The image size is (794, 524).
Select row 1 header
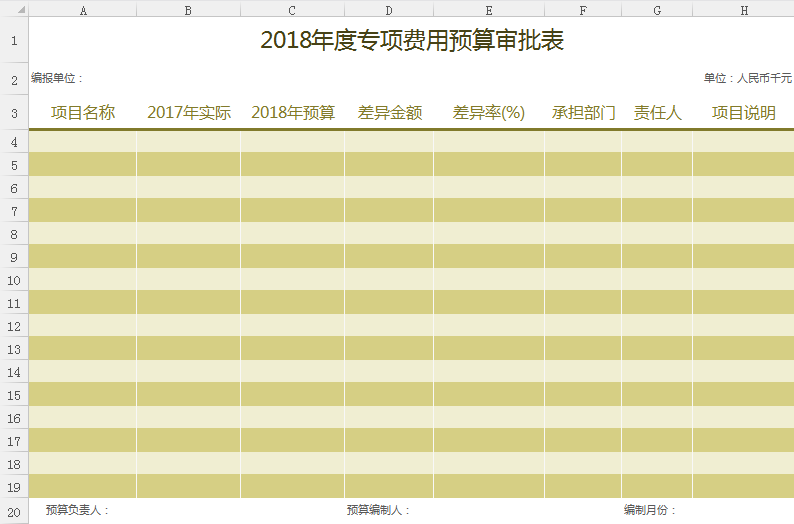coord(14,41)
